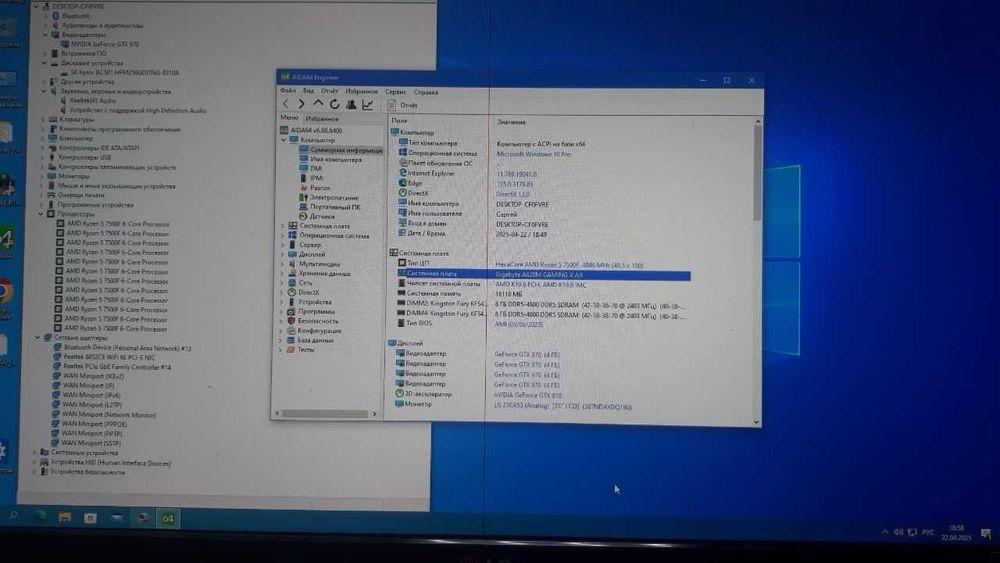Refresh AIDA64 data with circular arrow icon
Image resolution: width=1000 pixels, height=563 pixels.
(334, 104)
